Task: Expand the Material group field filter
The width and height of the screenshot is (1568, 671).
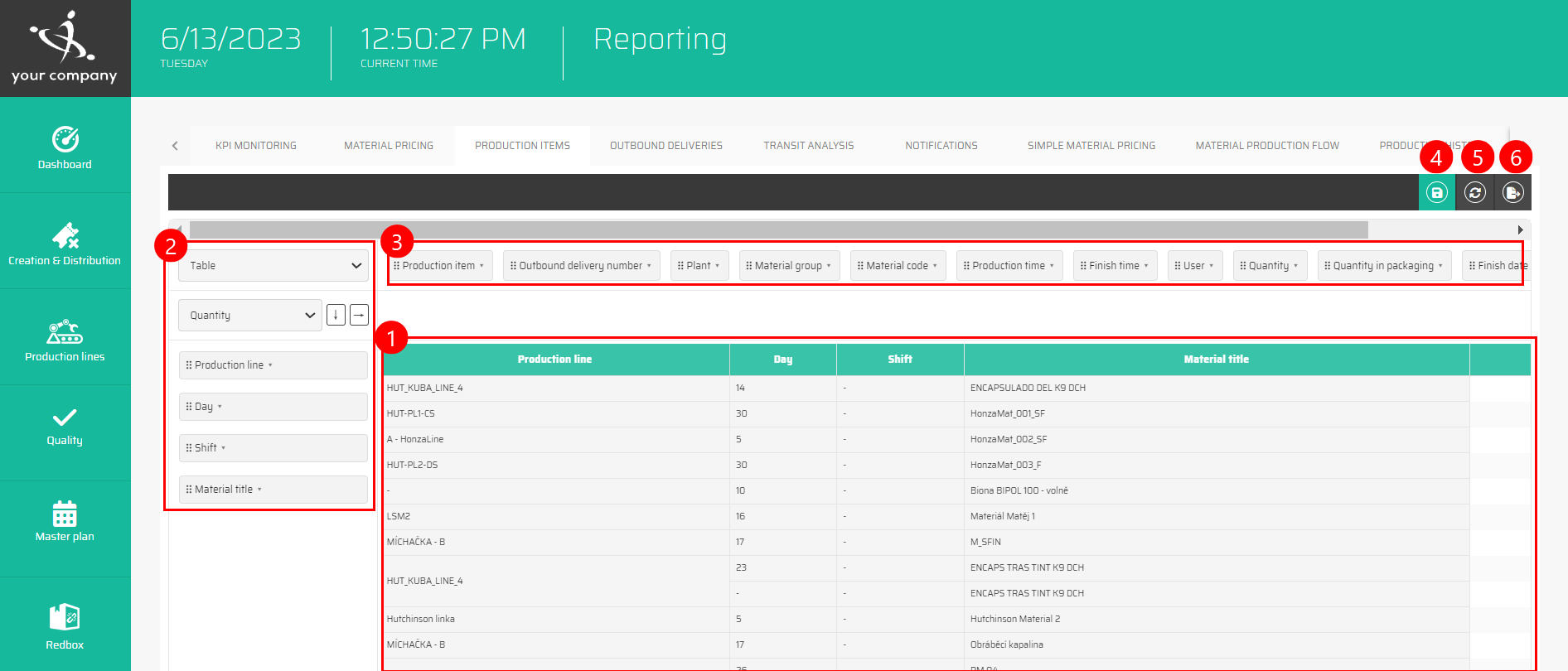Action: pos(789,266)
